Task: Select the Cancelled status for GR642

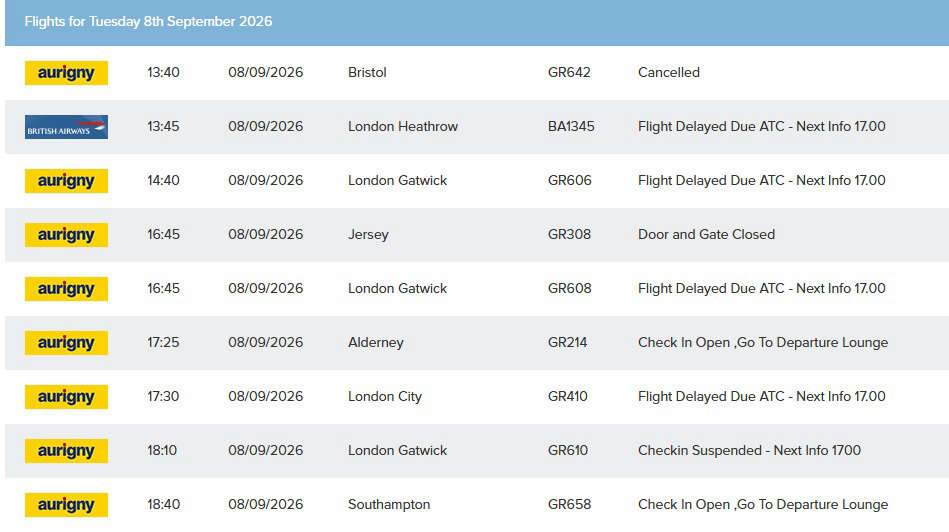Action: [669, 73]
